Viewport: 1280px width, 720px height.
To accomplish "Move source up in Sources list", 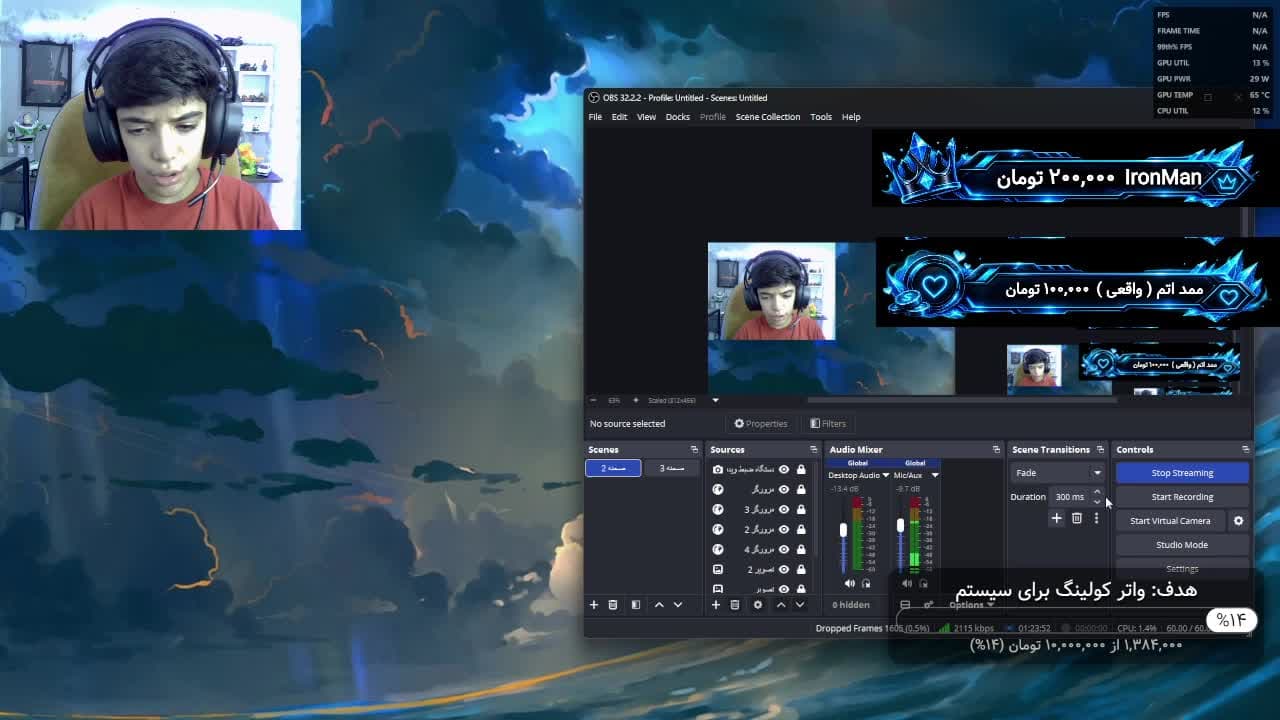I will [x=781, y=605].
